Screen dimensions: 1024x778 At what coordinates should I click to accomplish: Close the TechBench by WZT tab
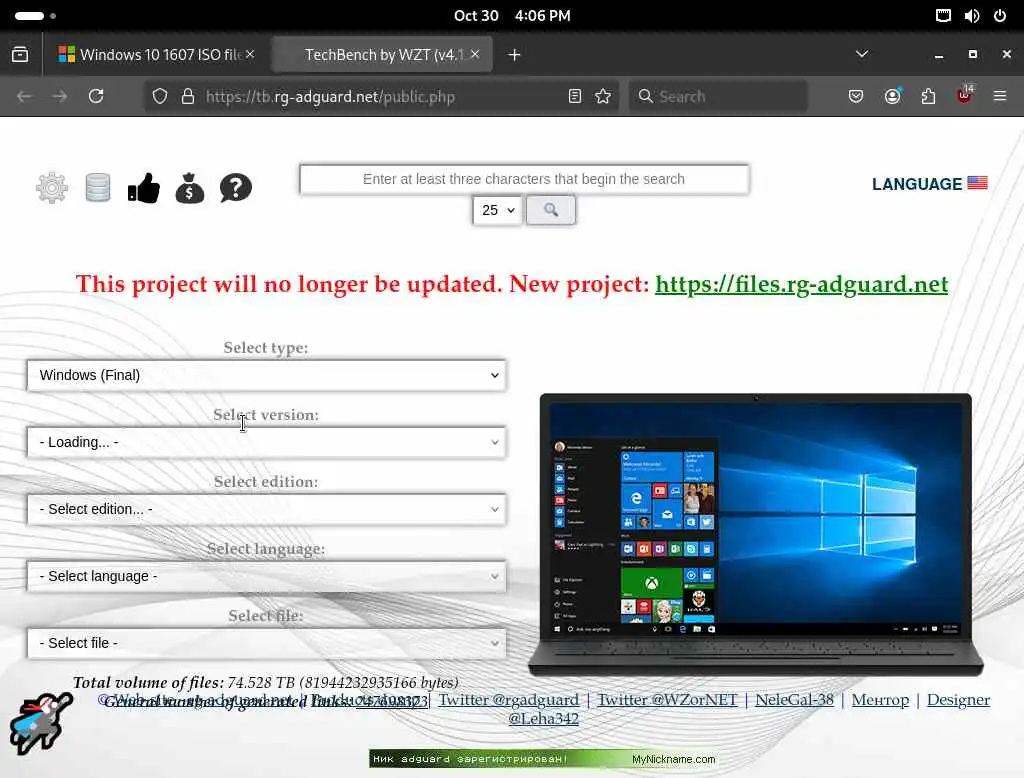tap(475, 54)
